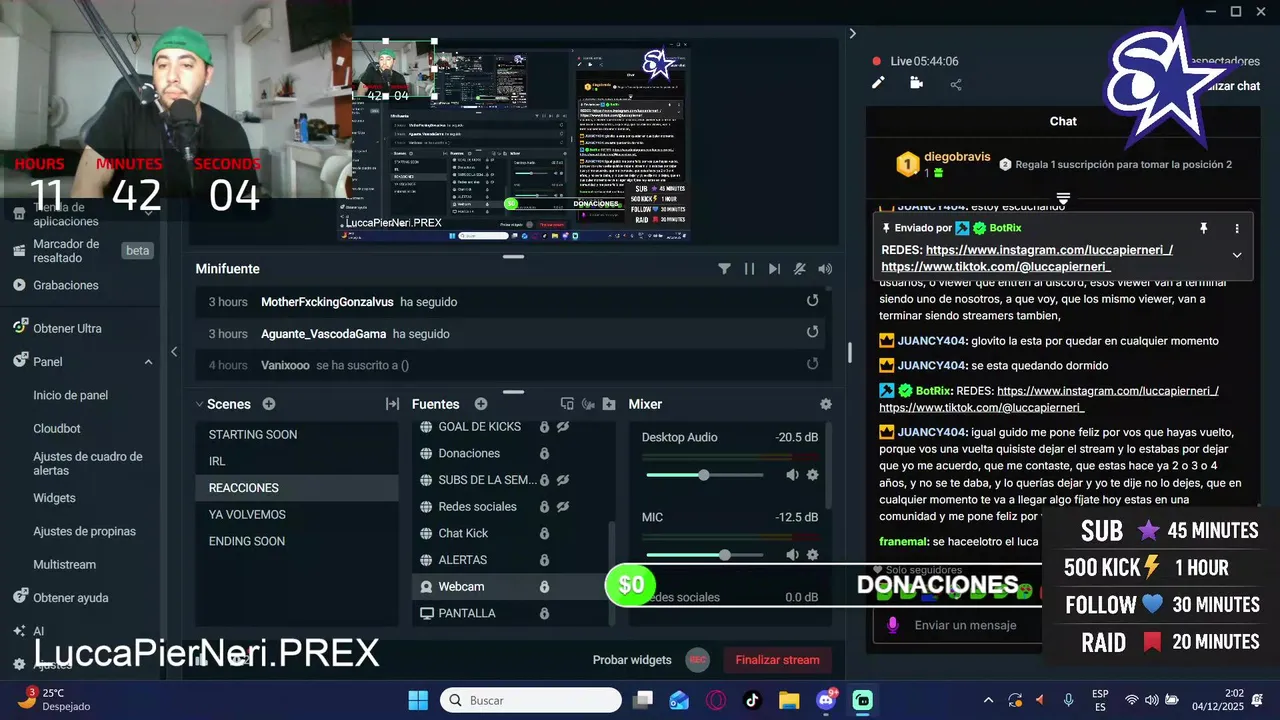Open Windows Start menu

pyautogui.click(x=418, y=700)
